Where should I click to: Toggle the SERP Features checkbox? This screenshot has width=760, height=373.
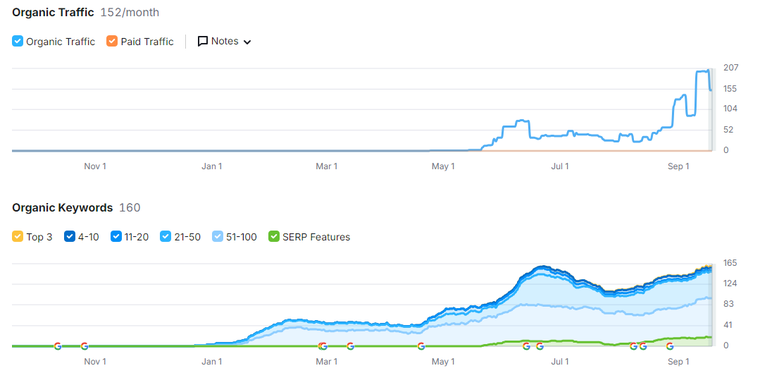[274, 237]
